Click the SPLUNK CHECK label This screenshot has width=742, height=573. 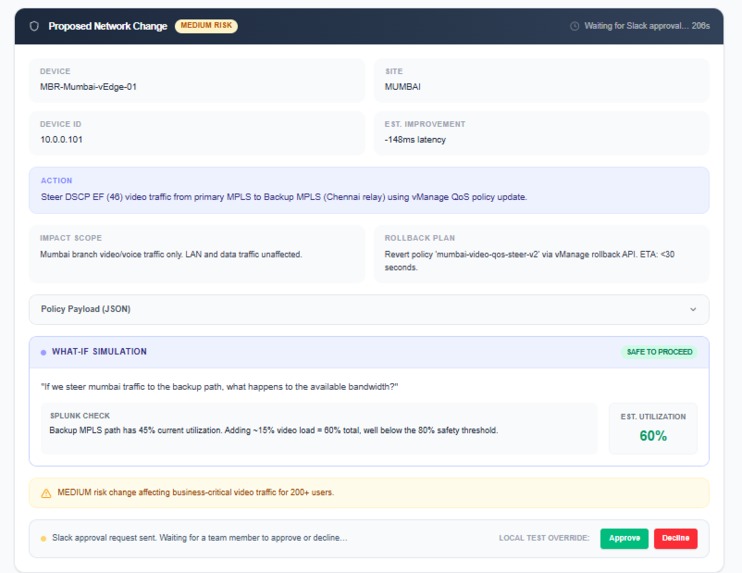80,416
